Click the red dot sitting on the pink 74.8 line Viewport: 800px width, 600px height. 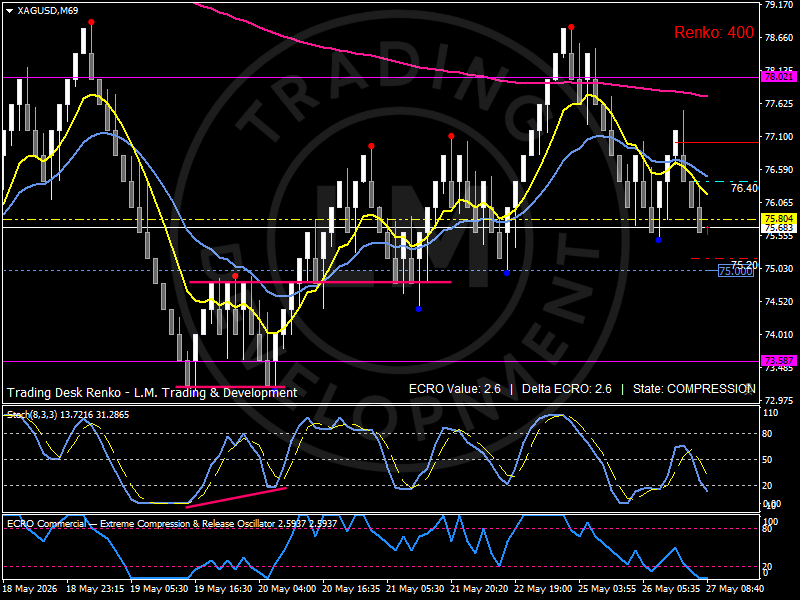(x=235, y=276)
